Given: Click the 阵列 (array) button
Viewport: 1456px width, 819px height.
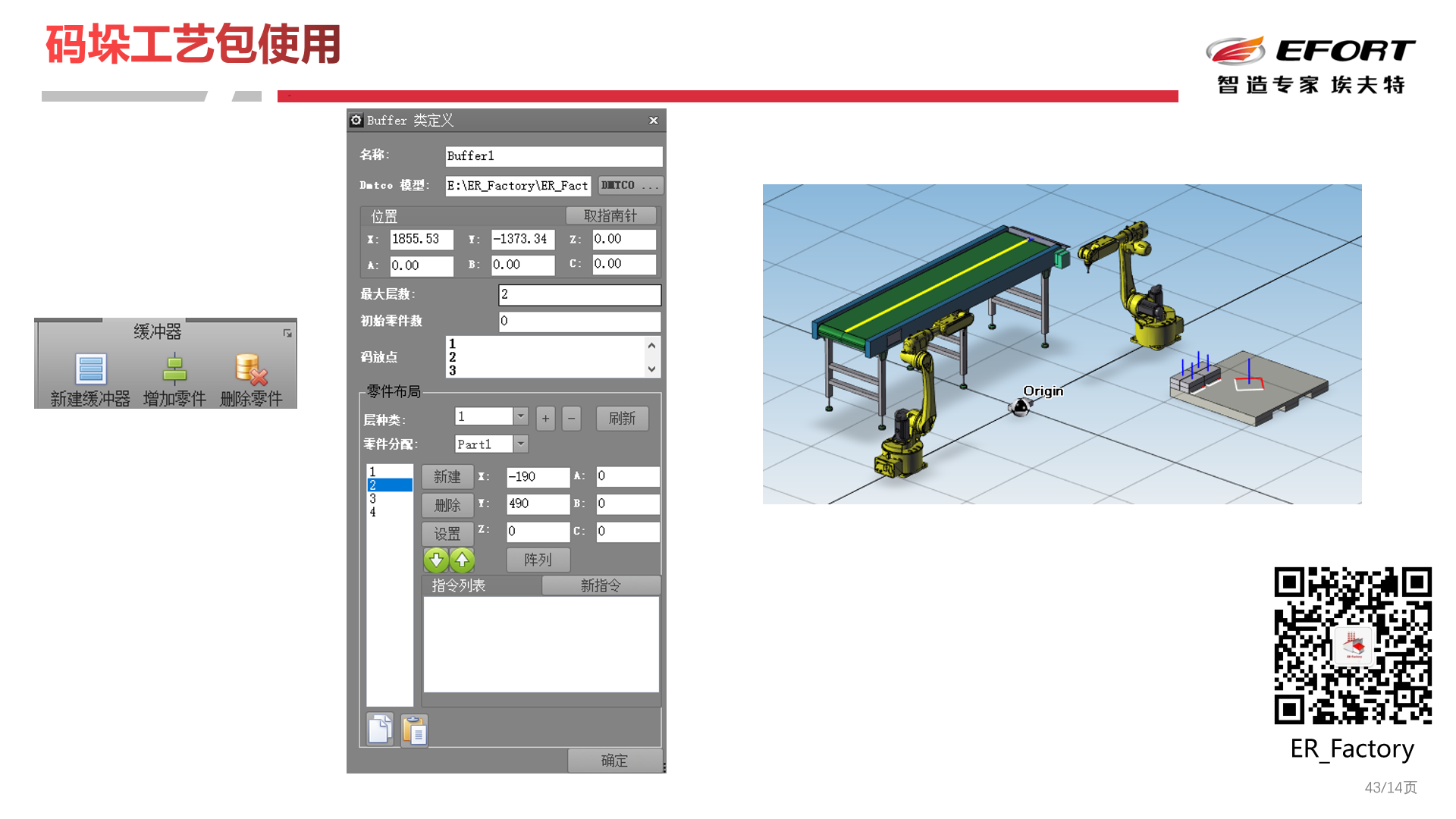Looking at the screenshot, I should (538, 560).
